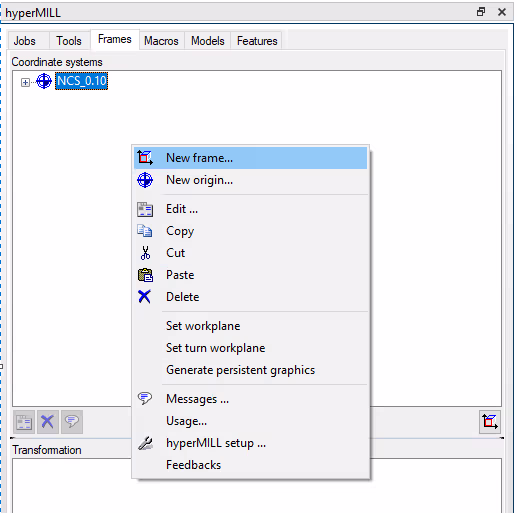The image size is (517, 513).
Task: Click inside the Transformation box
Action: click(x=257, y=486)
